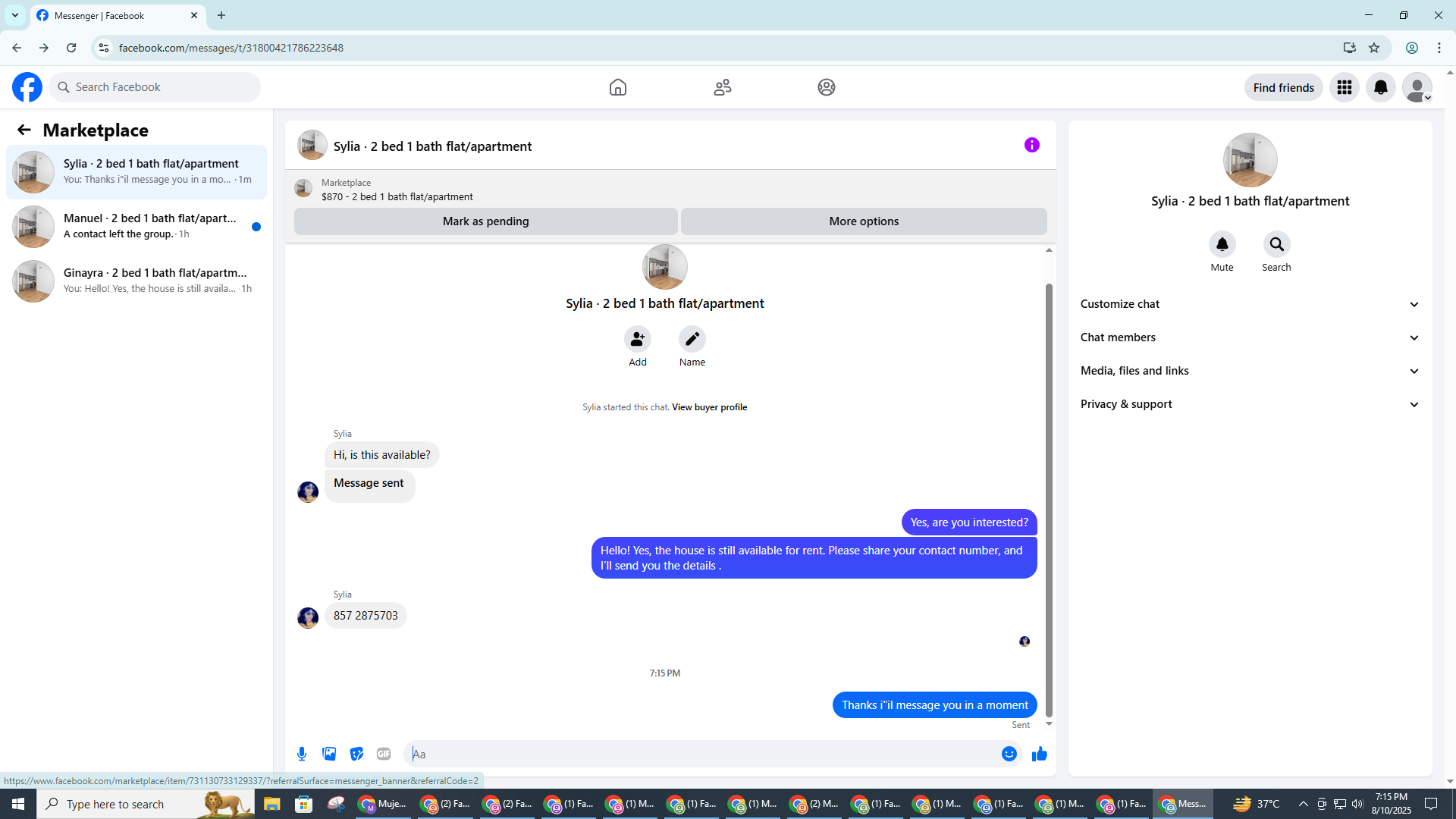Search in conversation using the magnifier icon
Viewport: 1456px width, 819px height.
(1276, 244)
